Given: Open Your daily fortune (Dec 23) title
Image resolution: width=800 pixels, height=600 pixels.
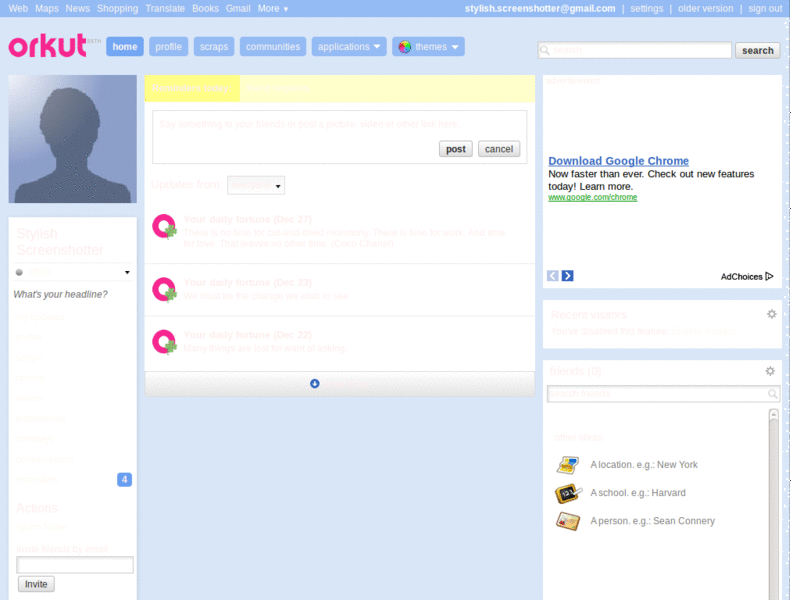Looking at the screenshot, I should pyautogui.click(x=247, y=283).
